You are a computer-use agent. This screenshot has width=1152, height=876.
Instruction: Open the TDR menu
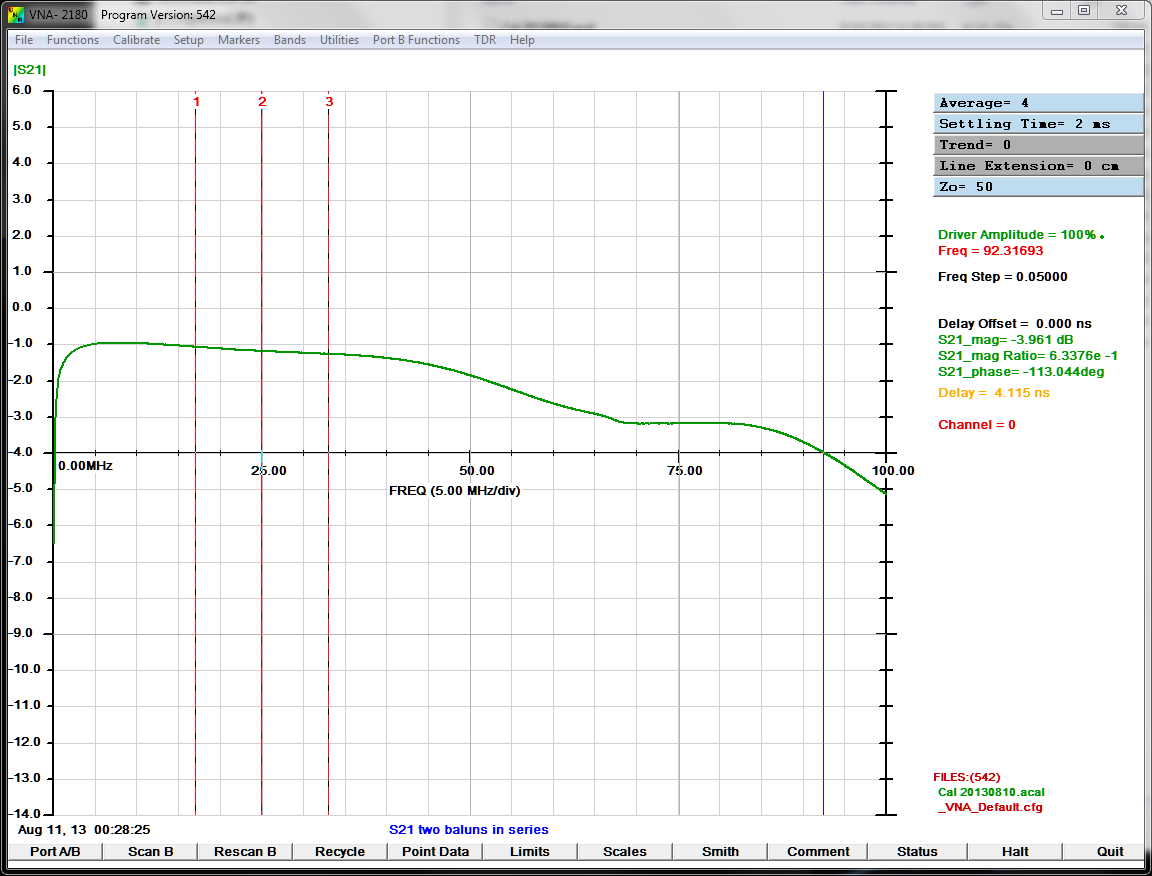point(485,40)
